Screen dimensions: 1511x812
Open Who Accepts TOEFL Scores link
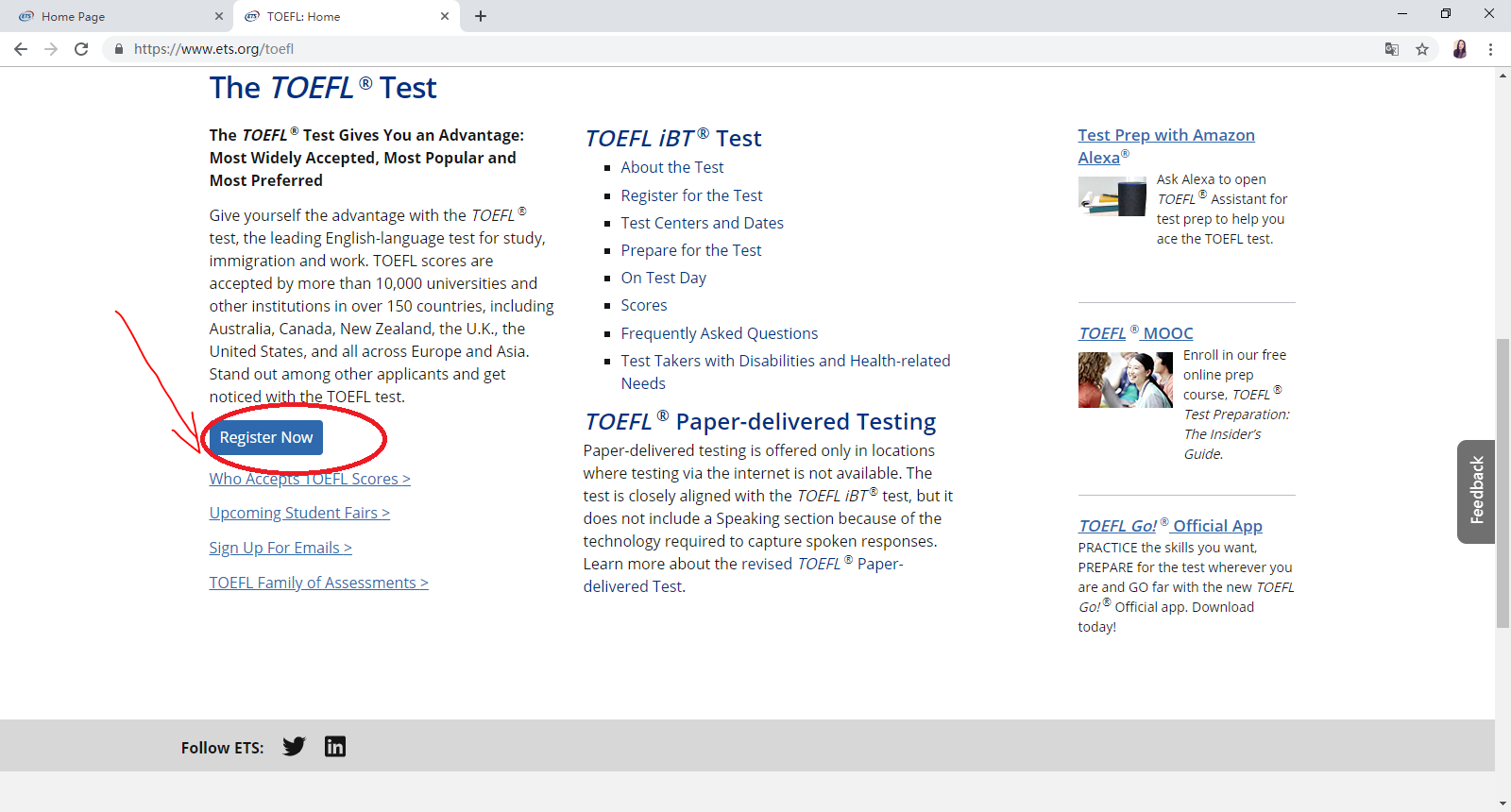click(x=310, y=479)
